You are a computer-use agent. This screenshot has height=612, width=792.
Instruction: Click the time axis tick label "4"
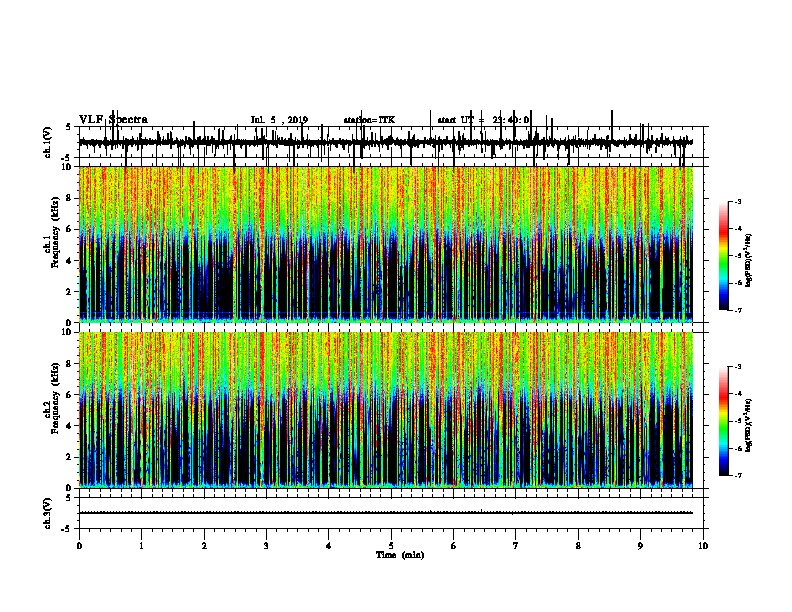coord(329,546)
